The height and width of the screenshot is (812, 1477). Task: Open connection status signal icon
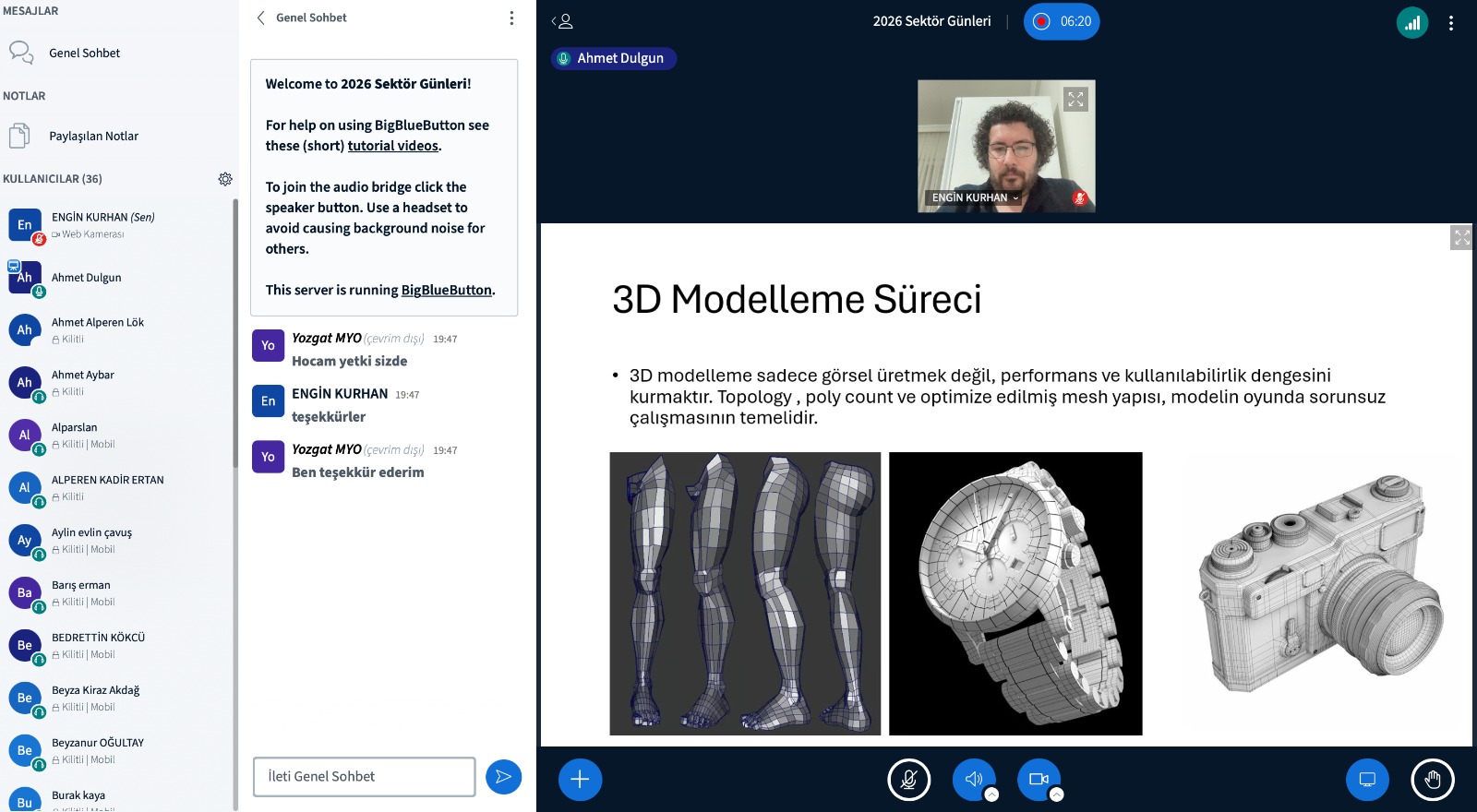click(1412, 23)
